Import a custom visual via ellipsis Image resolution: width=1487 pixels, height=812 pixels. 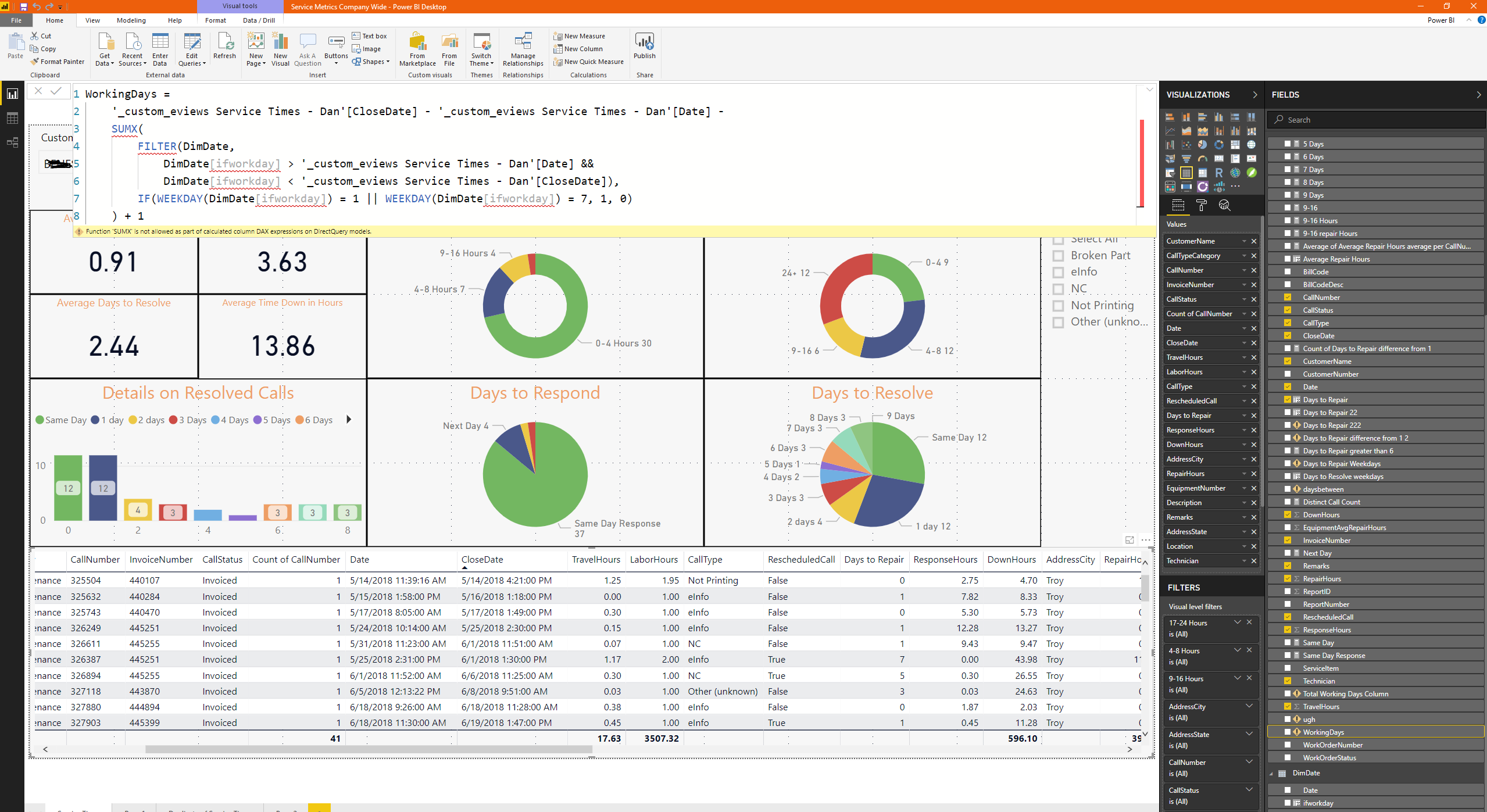pos(1235,186)
